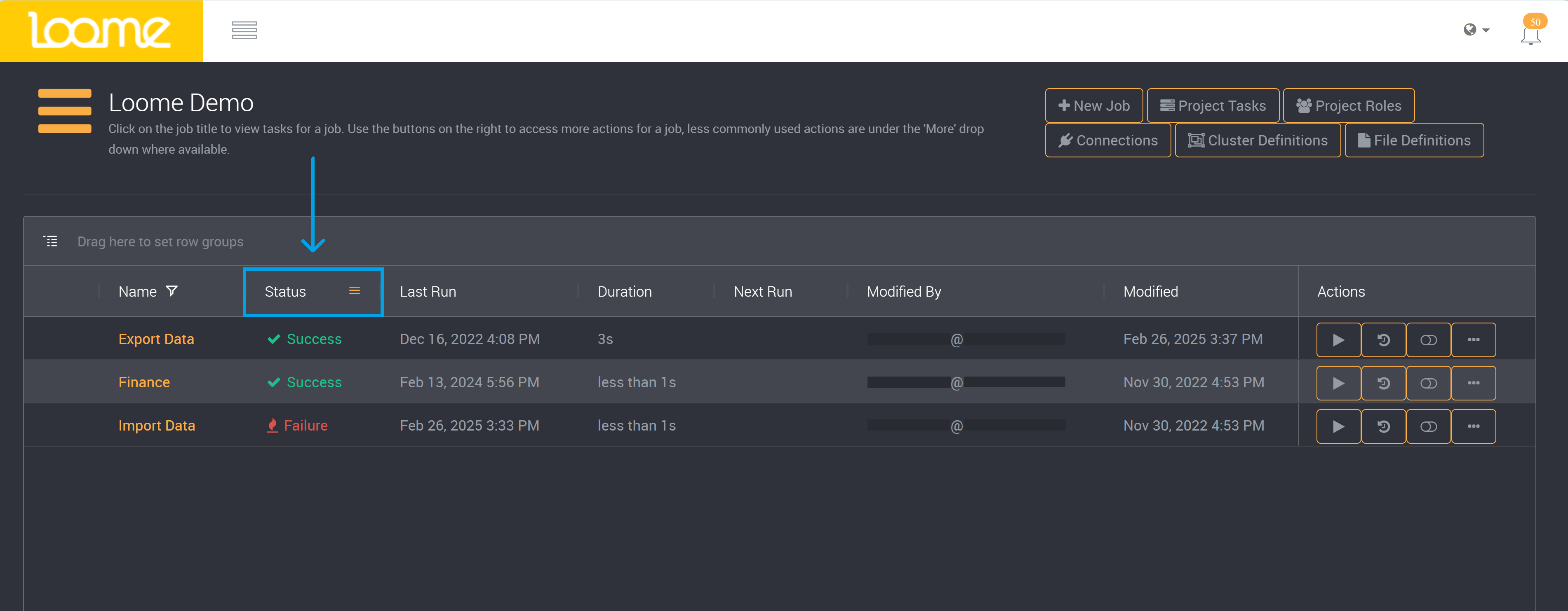Click the Success status of Finance

[304, 382]
